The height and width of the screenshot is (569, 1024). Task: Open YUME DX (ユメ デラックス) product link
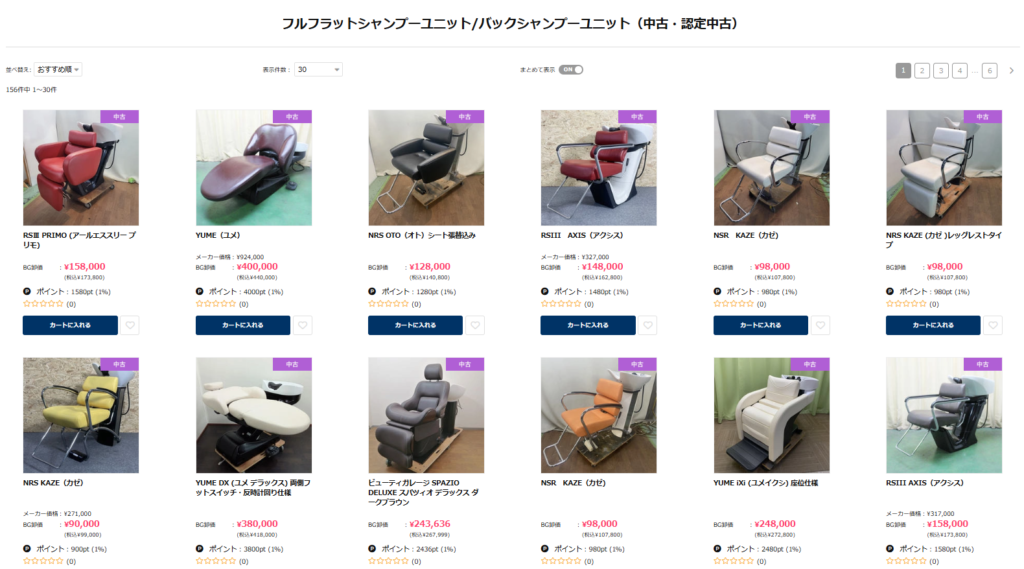pos(253,487)
